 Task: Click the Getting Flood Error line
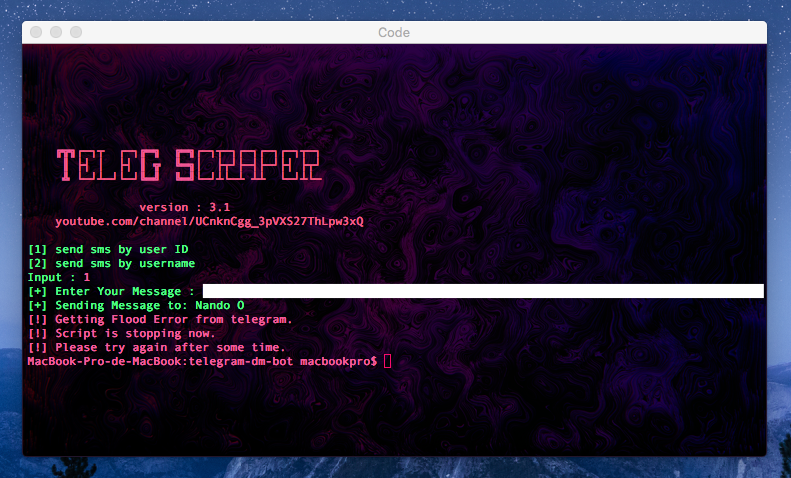160,319
